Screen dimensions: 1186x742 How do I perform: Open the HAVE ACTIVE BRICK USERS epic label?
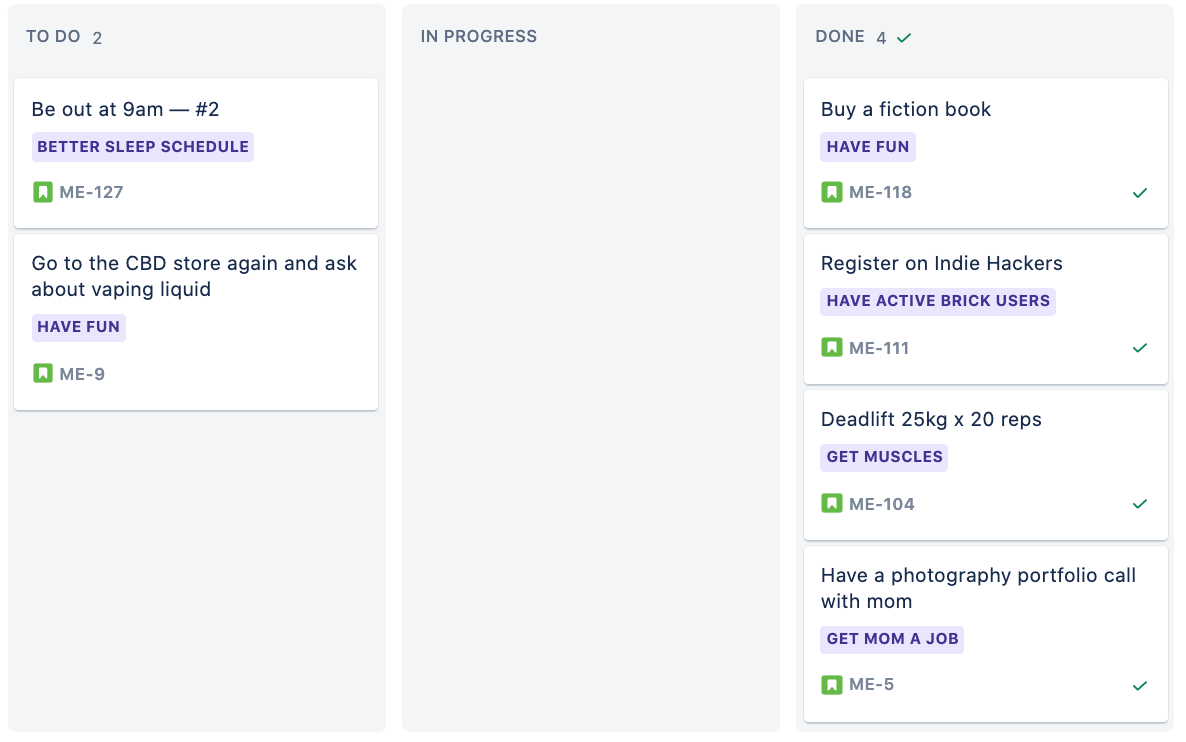[938, 301]
